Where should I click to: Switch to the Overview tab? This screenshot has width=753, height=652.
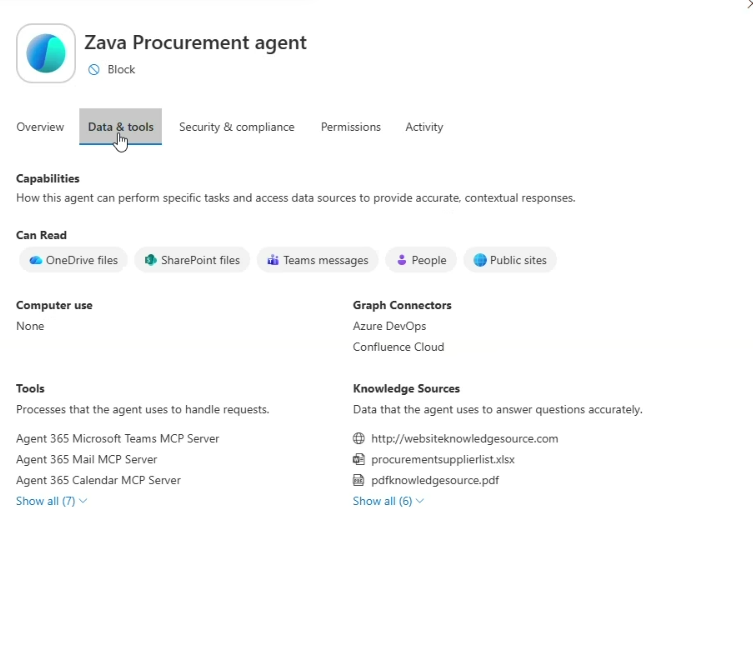point(40,127)
